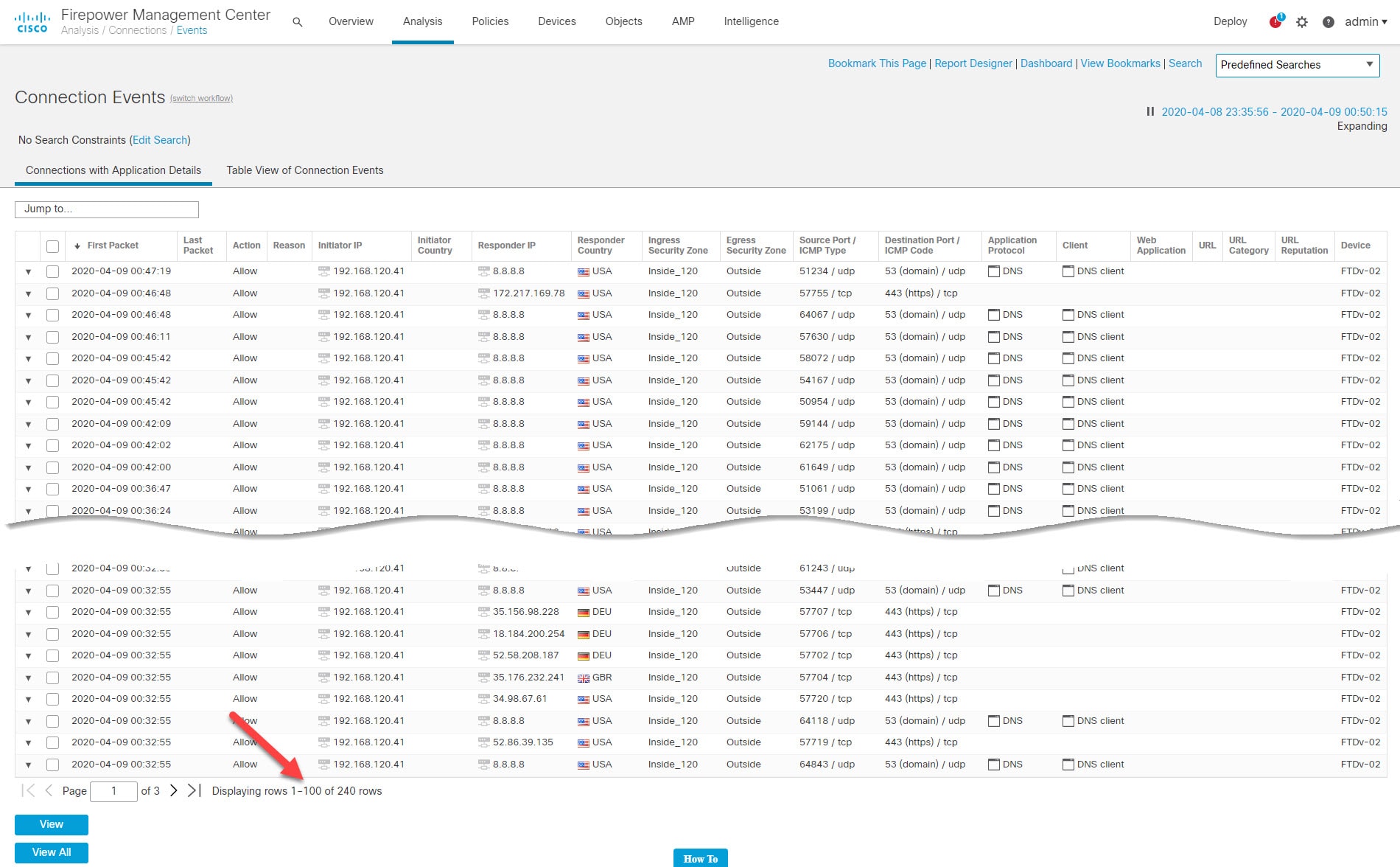Check the row with responder 35.176.232.241
This screenshot has height=867, width=1400.
52,678
